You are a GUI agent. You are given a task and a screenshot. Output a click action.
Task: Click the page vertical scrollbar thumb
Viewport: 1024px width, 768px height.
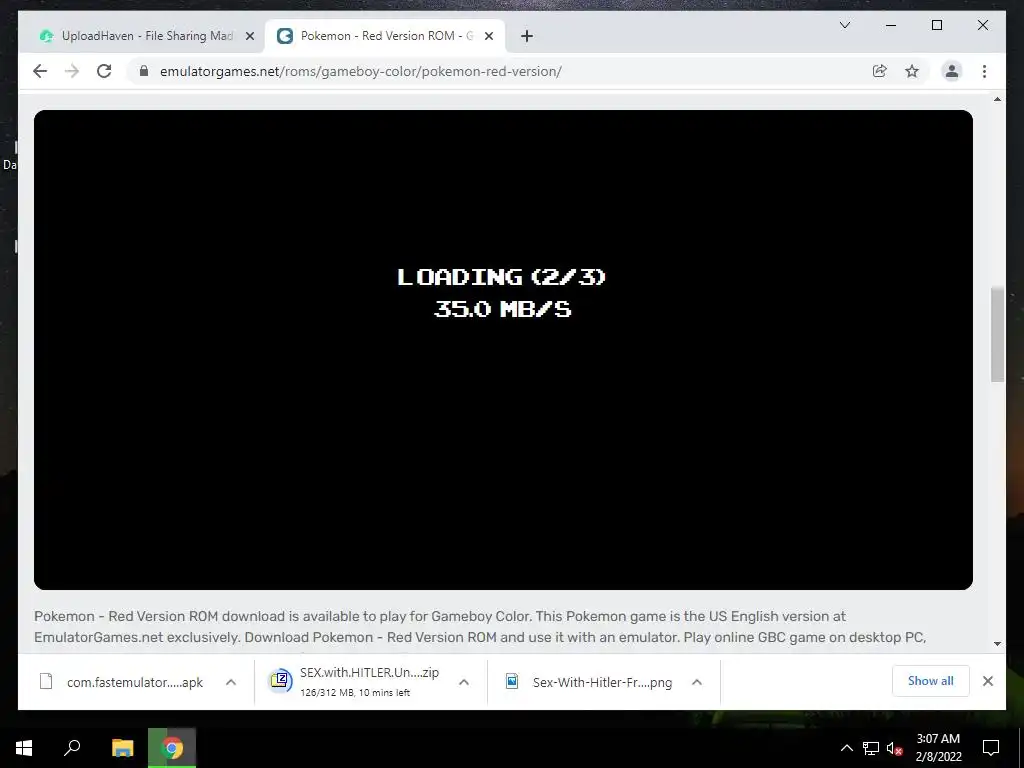[x=997, y=334]
